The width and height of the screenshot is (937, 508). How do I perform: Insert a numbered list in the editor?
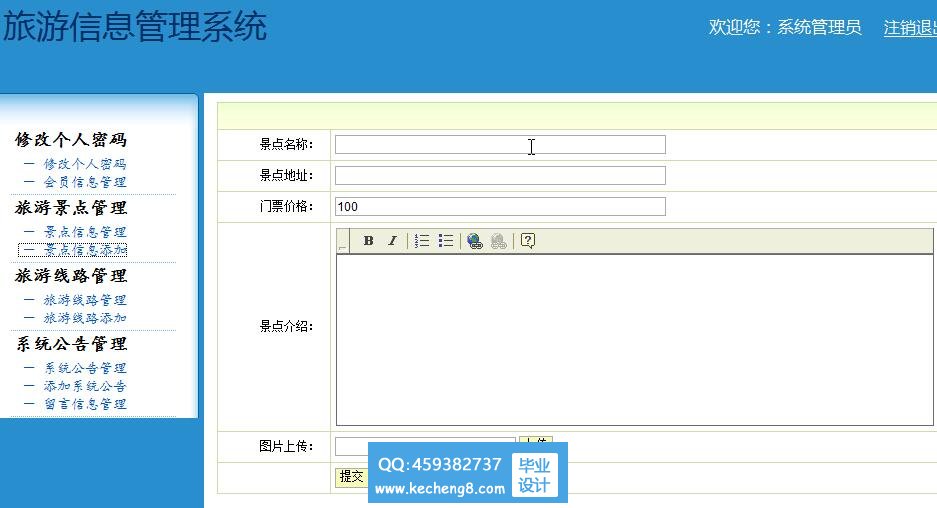click(x=422, y=240)
